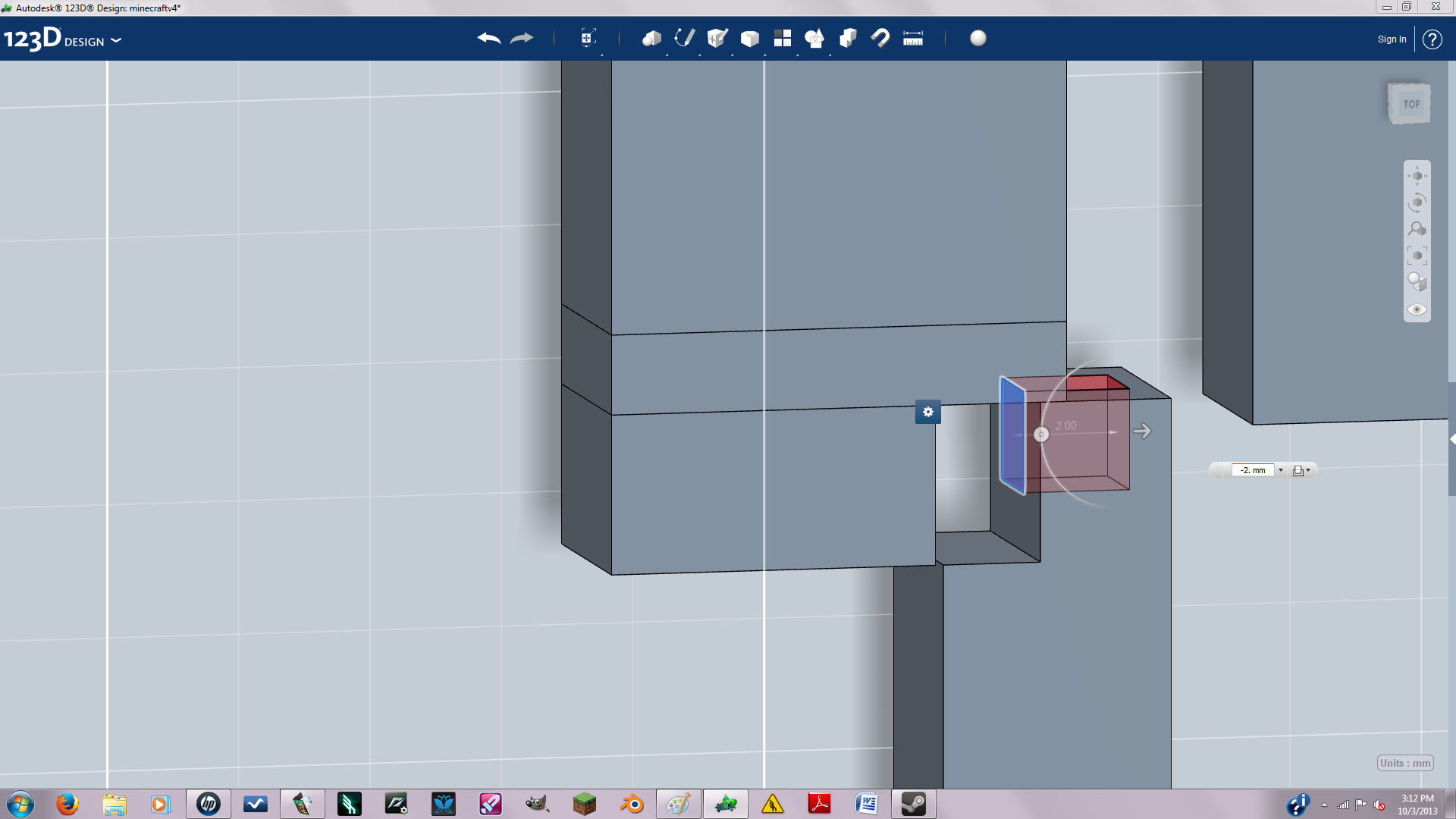1456x819 pixels.
Task: Open the Primitives shapes menu
Action: (x=651, y=38)
